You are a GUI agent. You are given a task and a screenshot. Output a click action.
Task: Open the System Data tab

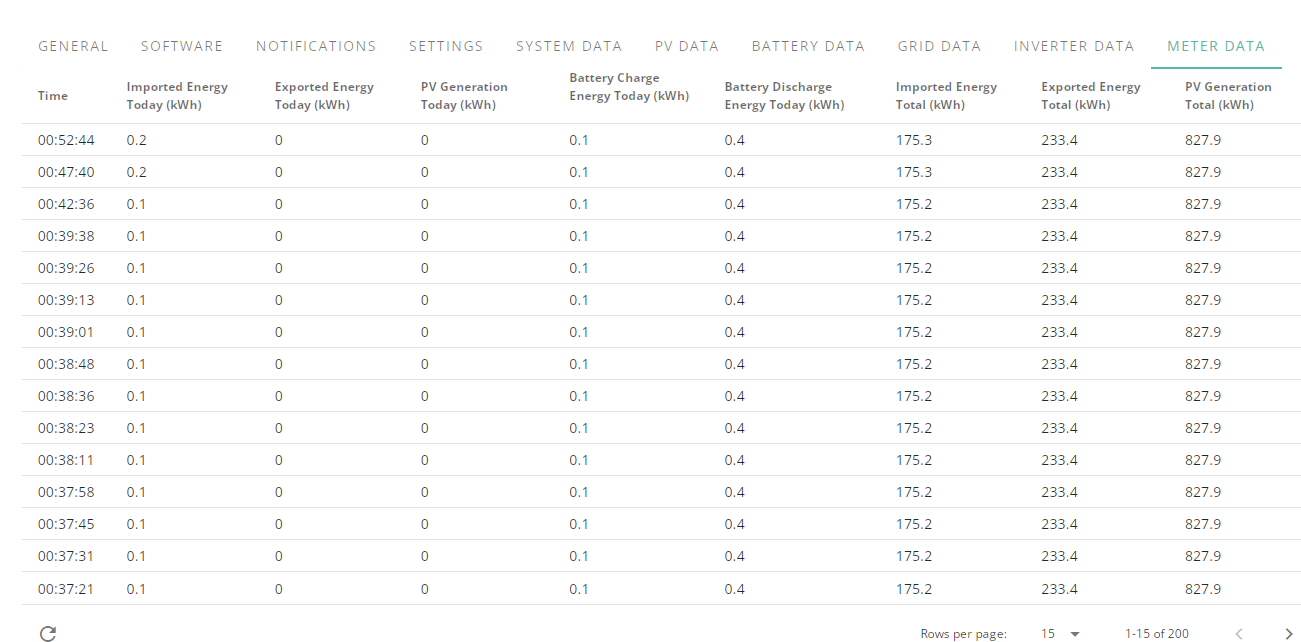click(x=569, y=46)
